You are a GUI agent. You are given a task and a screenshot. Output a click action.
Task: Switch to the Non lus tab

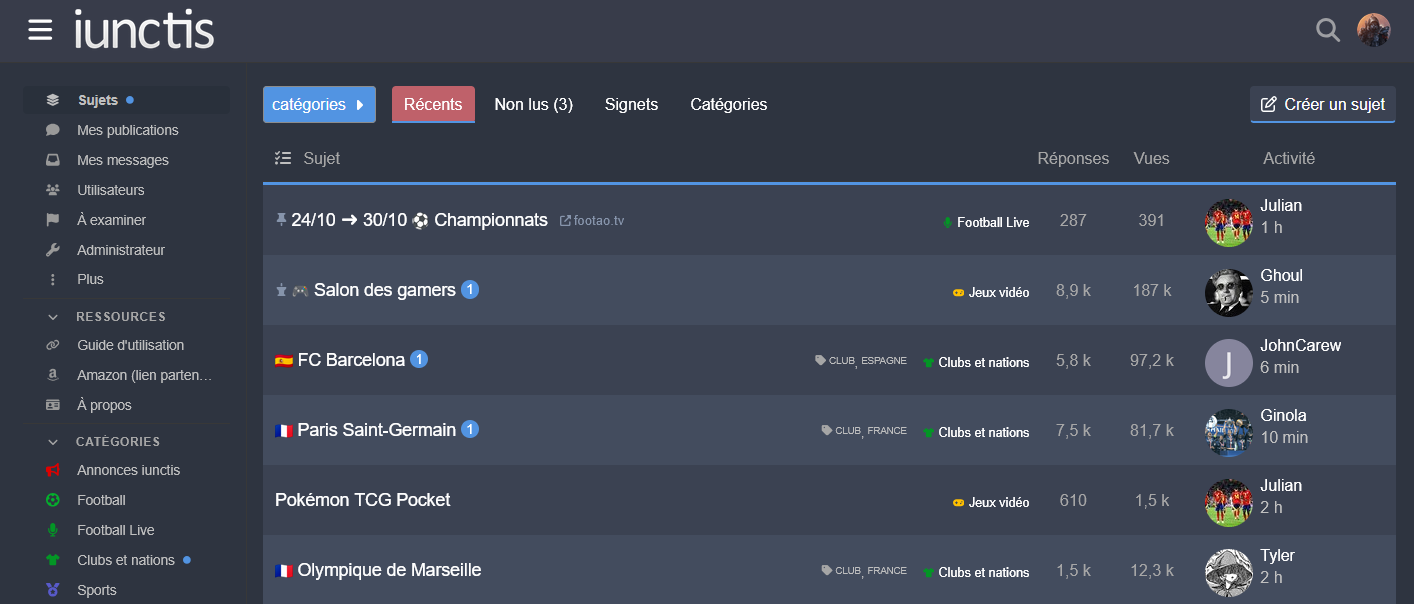point(533,105)
